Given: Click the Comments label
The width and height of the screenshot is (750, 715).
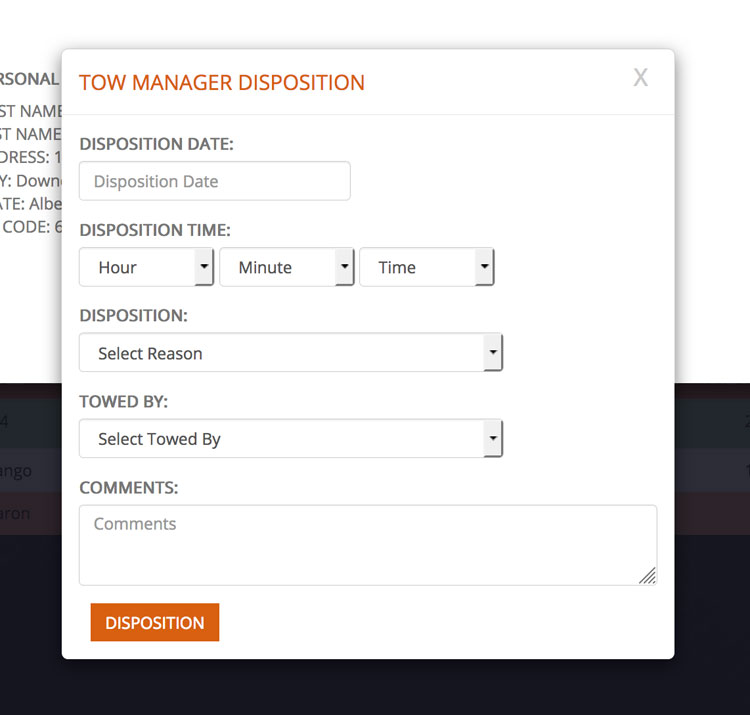Looking at the screenshot, I should [x=129, y=488].
